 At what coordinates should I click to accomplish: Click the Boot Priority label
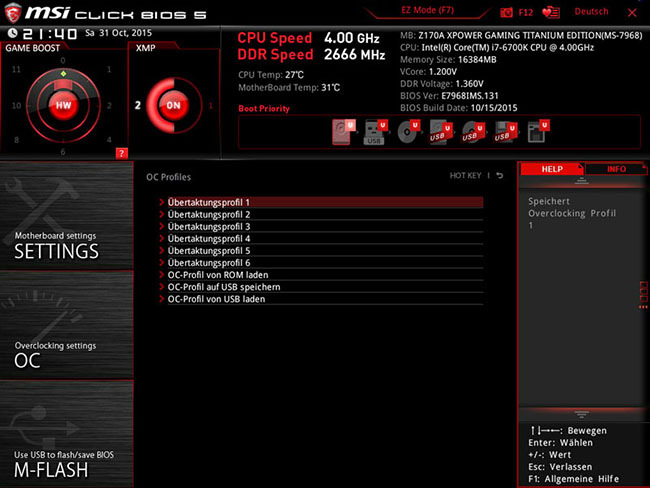coord(264,109)
